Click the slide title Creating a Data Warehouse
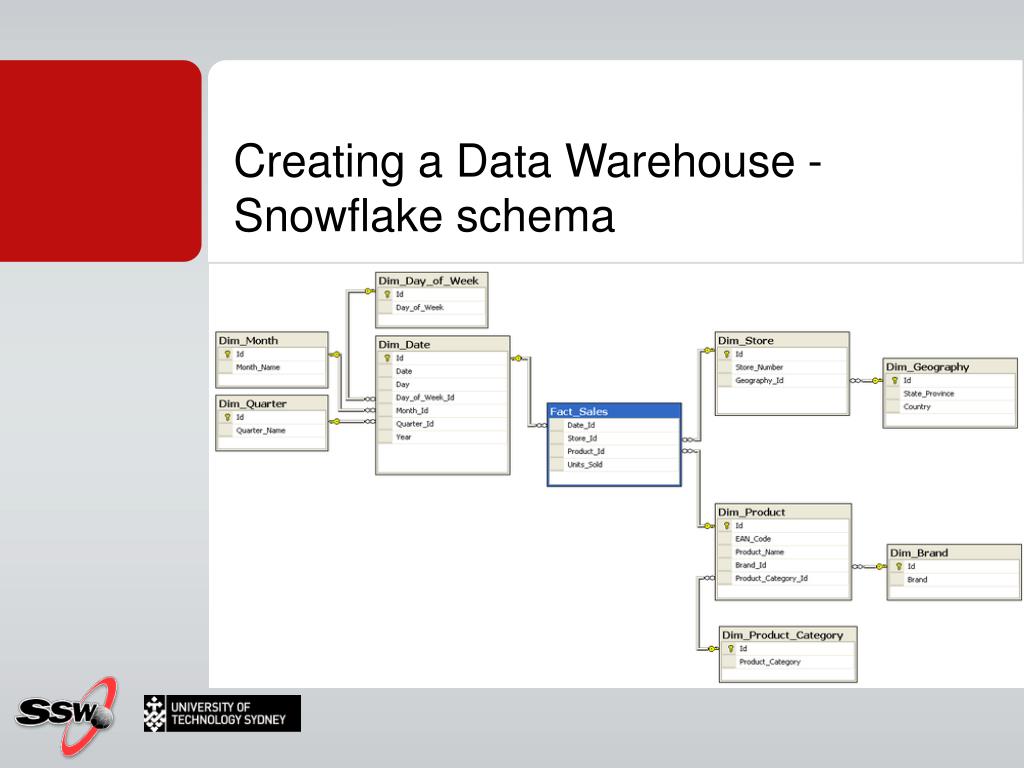 tap(527, 188)
